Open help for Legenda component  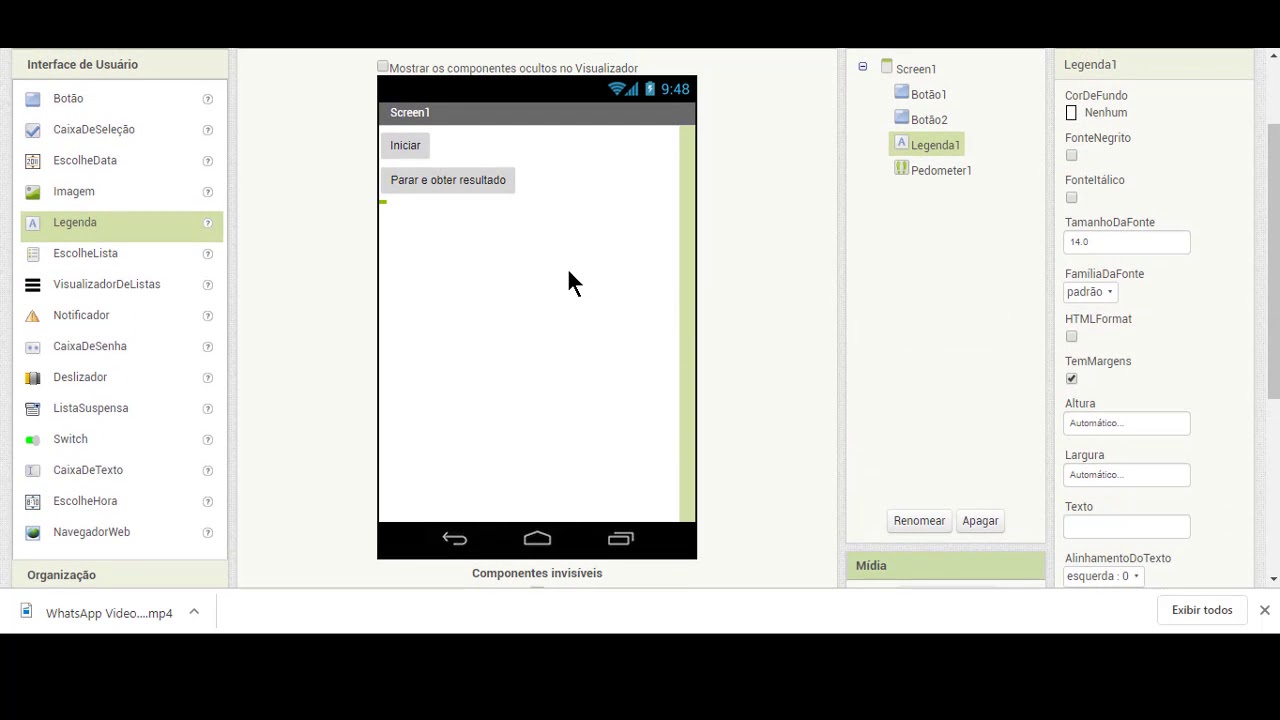tap(208, 223)
